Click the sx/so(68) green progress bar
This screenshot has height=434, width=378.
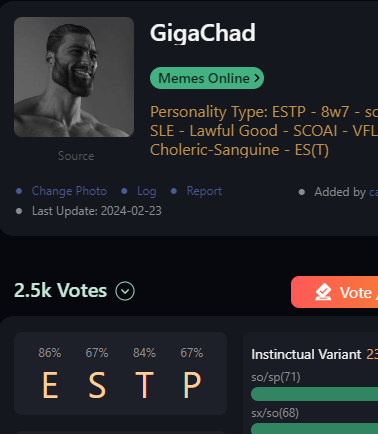(314, 429)
